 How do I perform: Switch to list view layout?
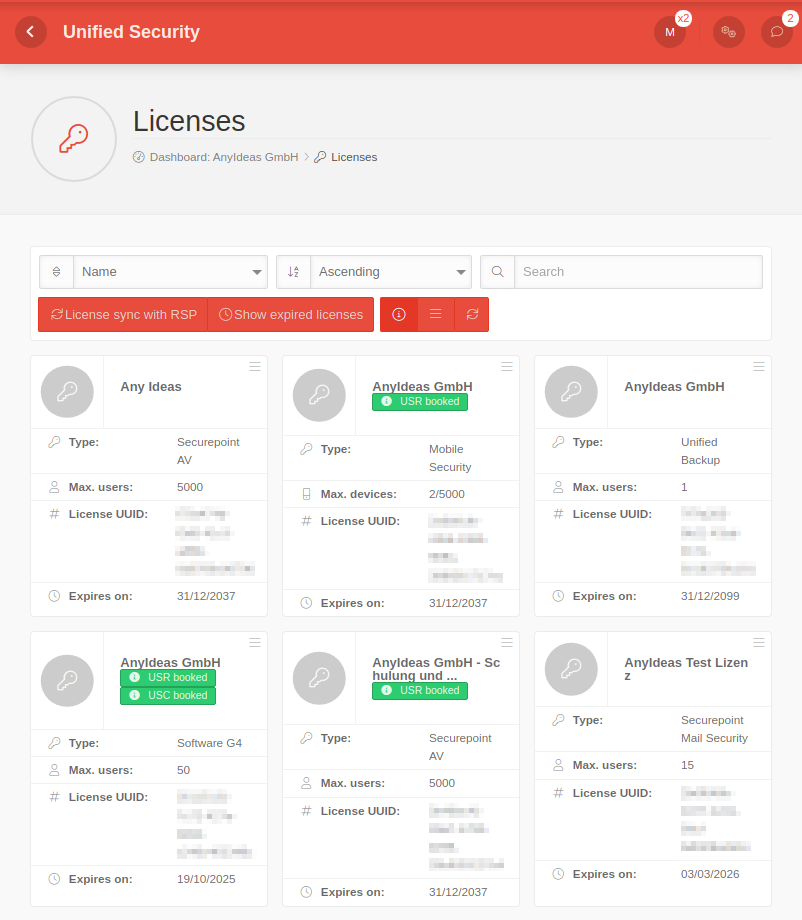[436, 314]
